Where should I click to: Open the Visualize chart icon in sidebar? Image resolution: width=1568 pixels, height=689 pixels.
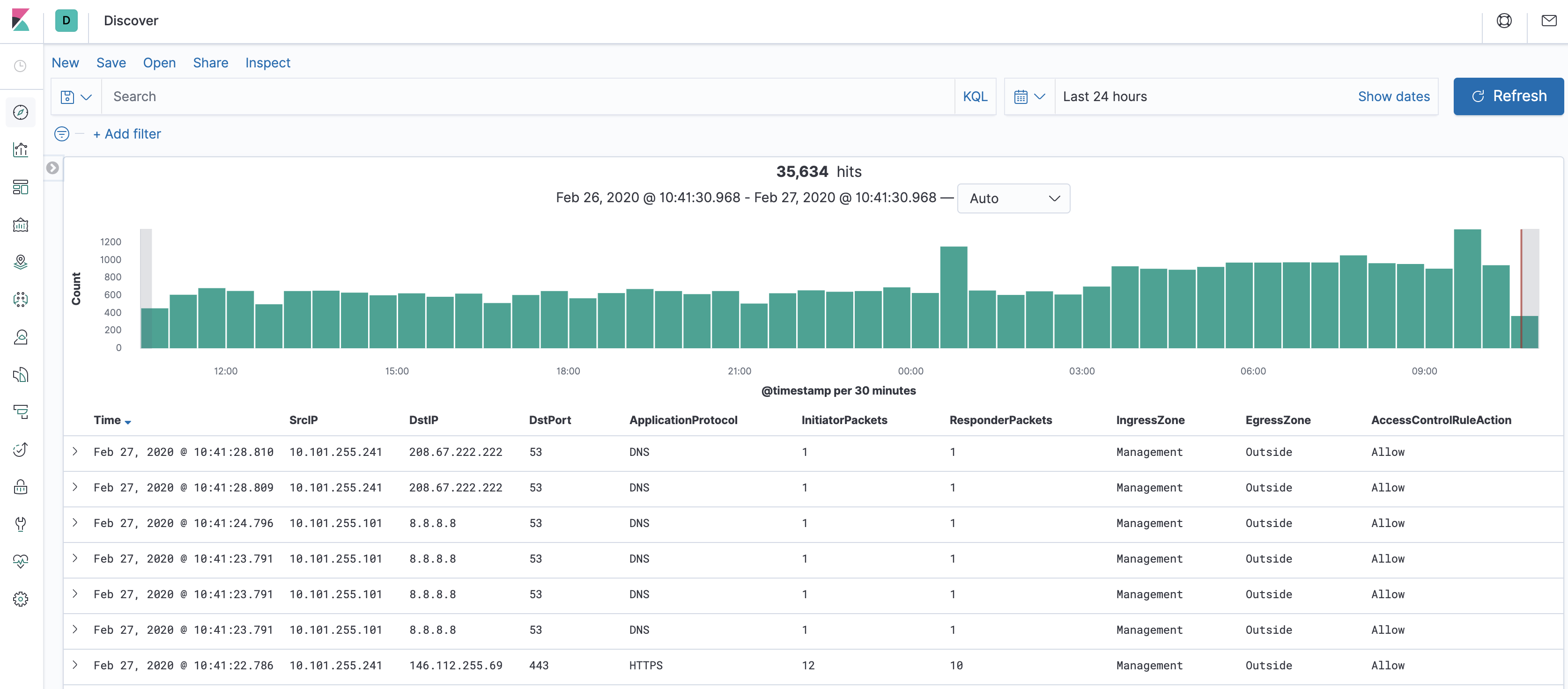pos(21,150)
